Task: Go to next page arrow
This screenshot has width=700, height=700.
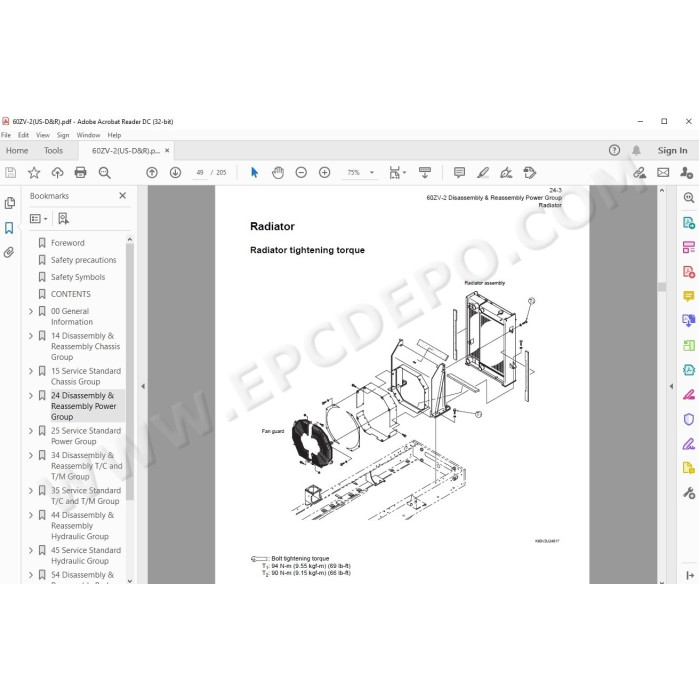Action: point(175,173)
